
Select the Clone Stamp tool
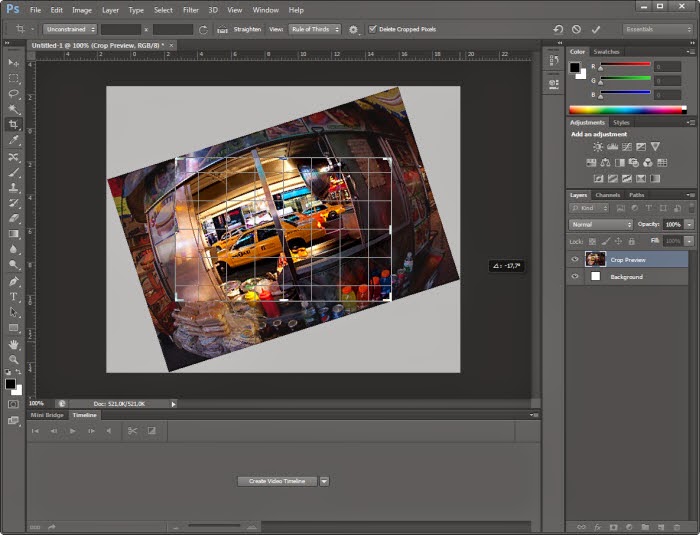[x=13, y=188]
